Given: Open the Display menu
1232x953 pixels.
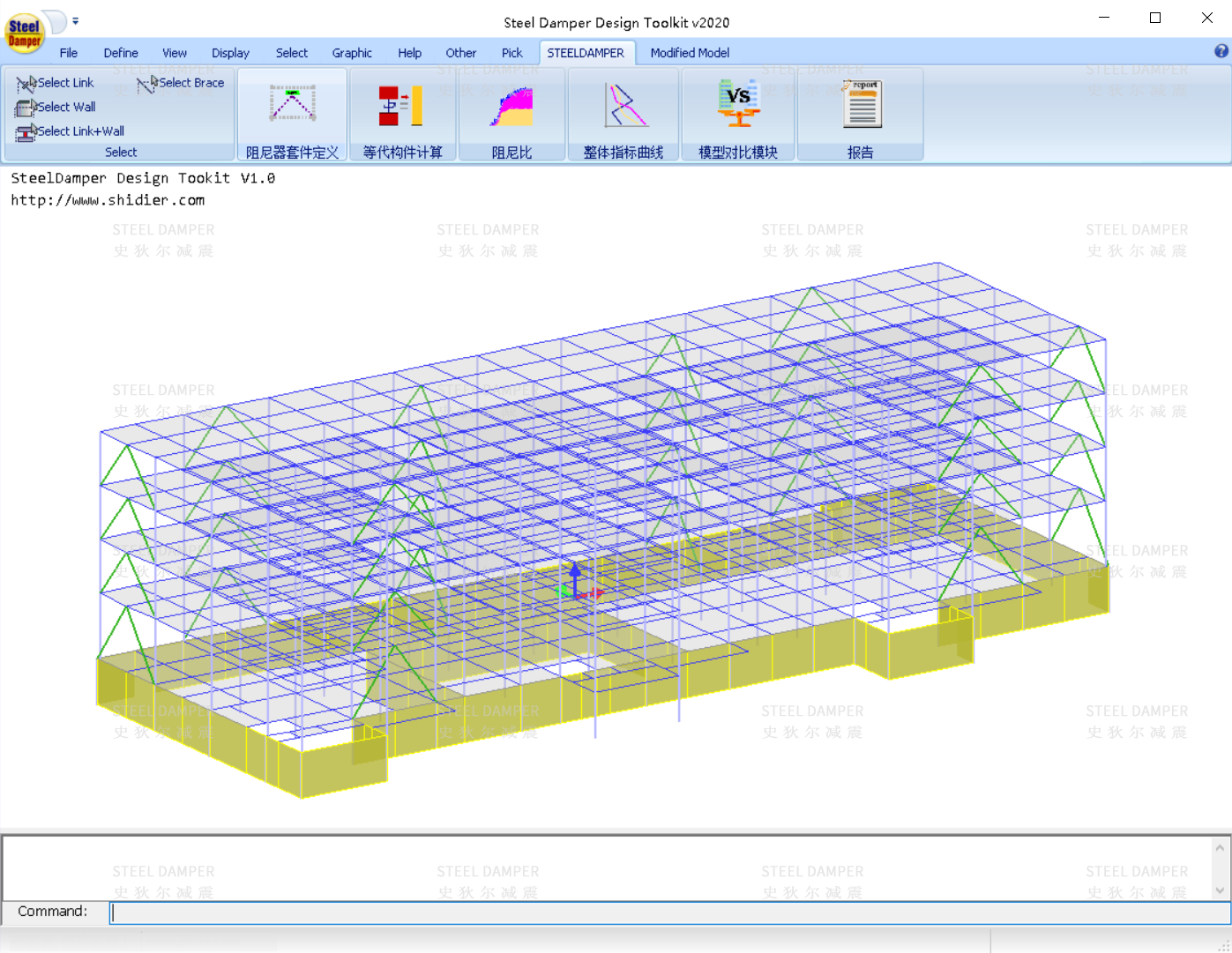Looking at the screenshot, I should pyautogui.click(x=230, y=53).
